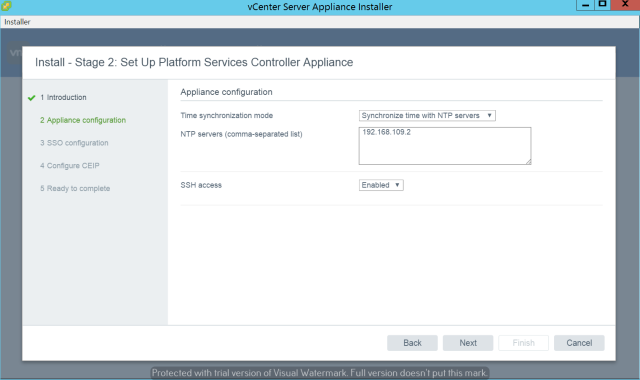Click the NTP servers text area

(x=445, y=146)
